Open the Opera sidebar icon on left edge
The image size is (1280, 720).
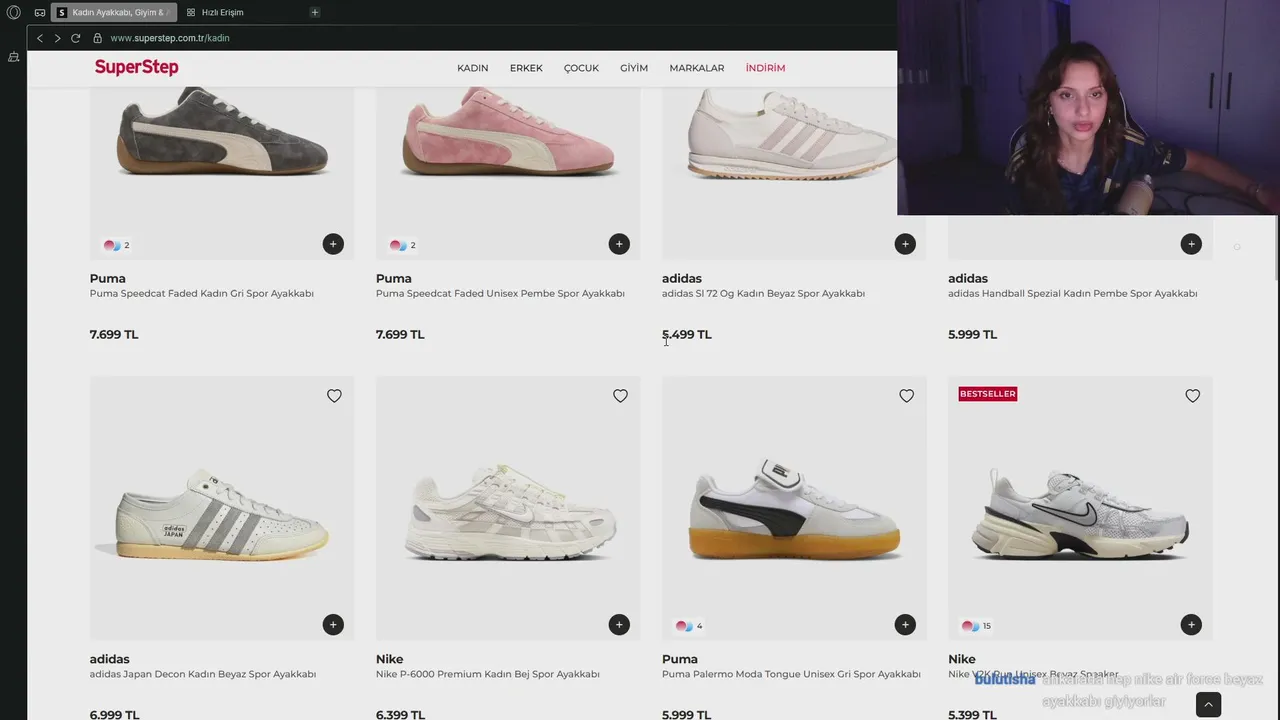tap(13, 57)
